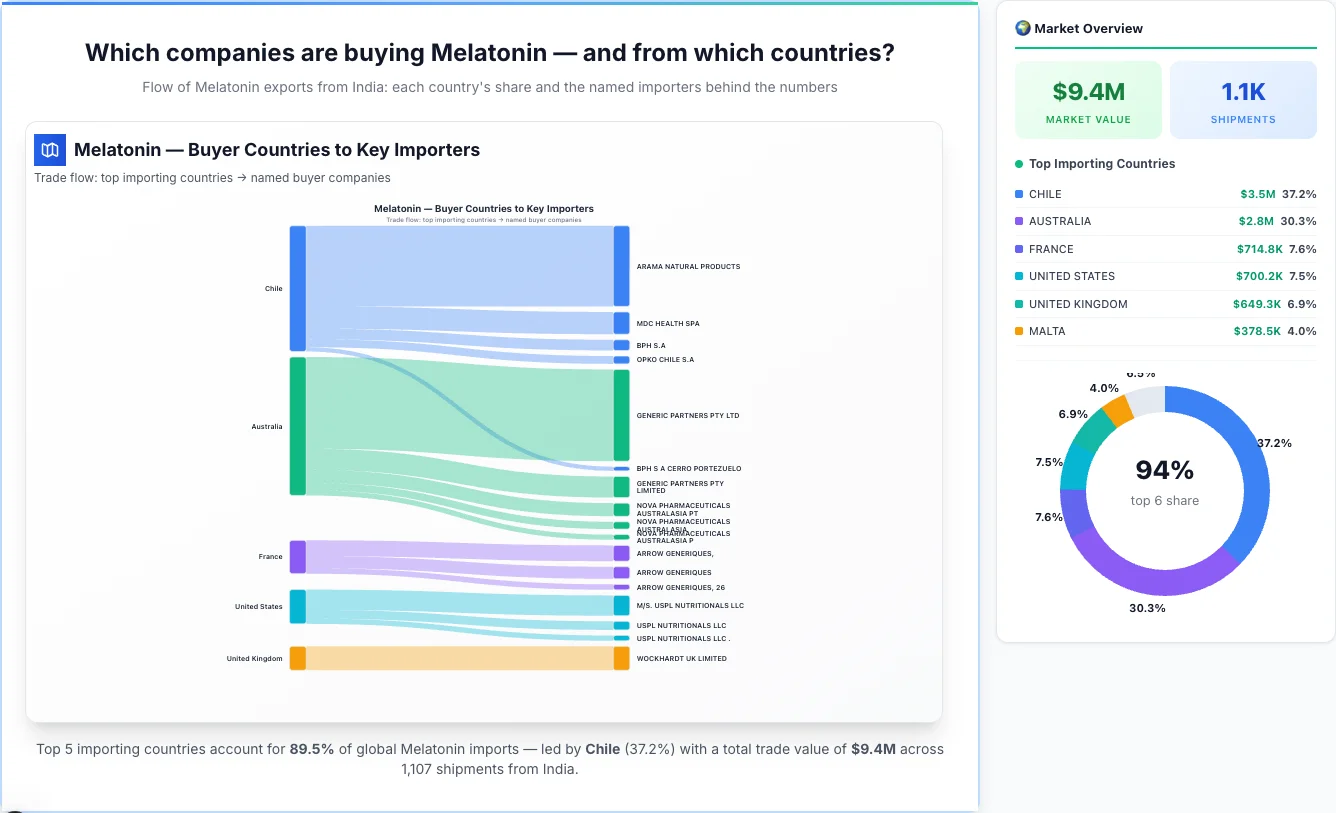Screen dimensions: 1336x813
Task: Click the bold Chile mention in the summary text
Action: point(603,748)
